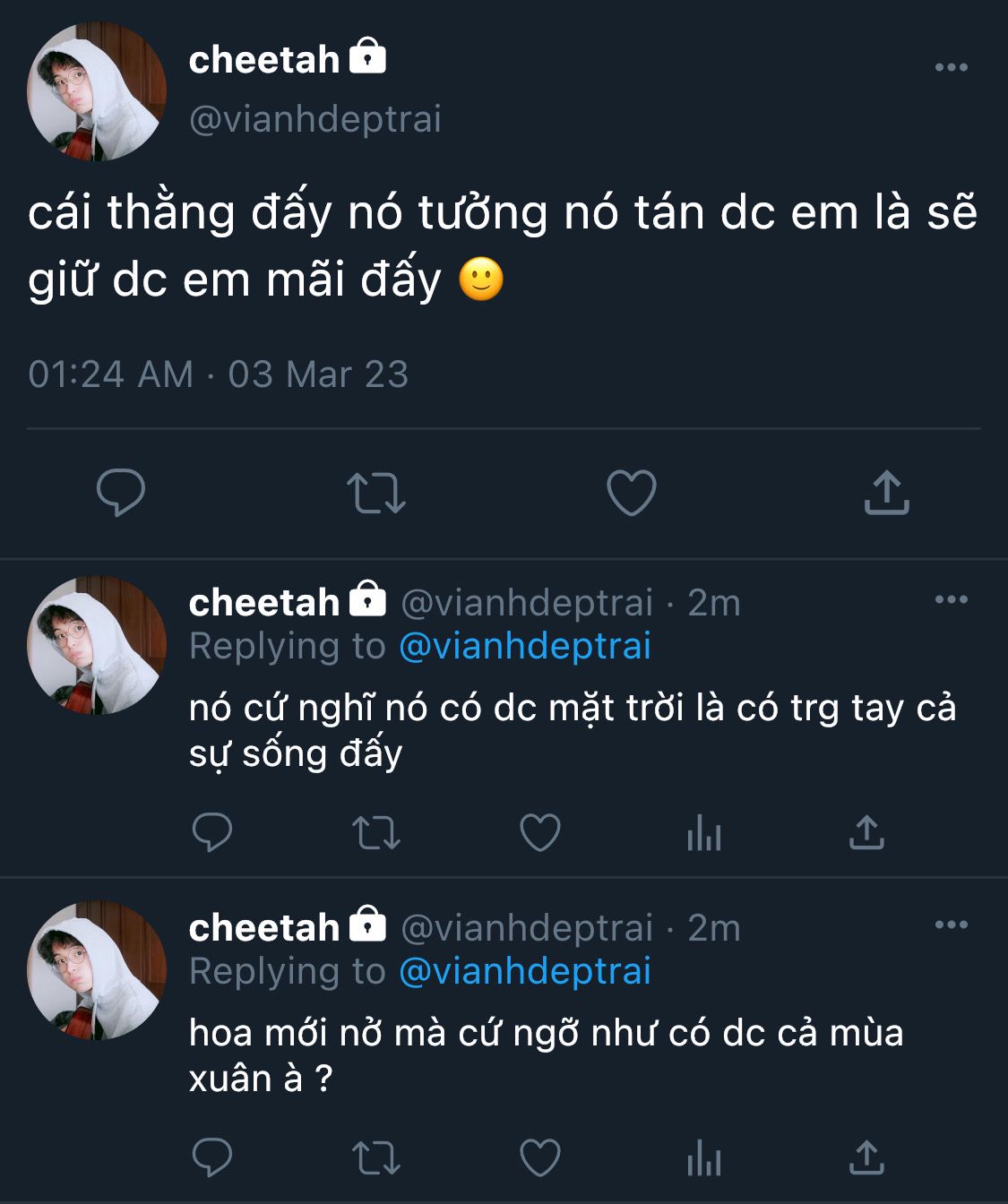Share the main tweet
The image size is (1008, 1204).
(886, 492)
